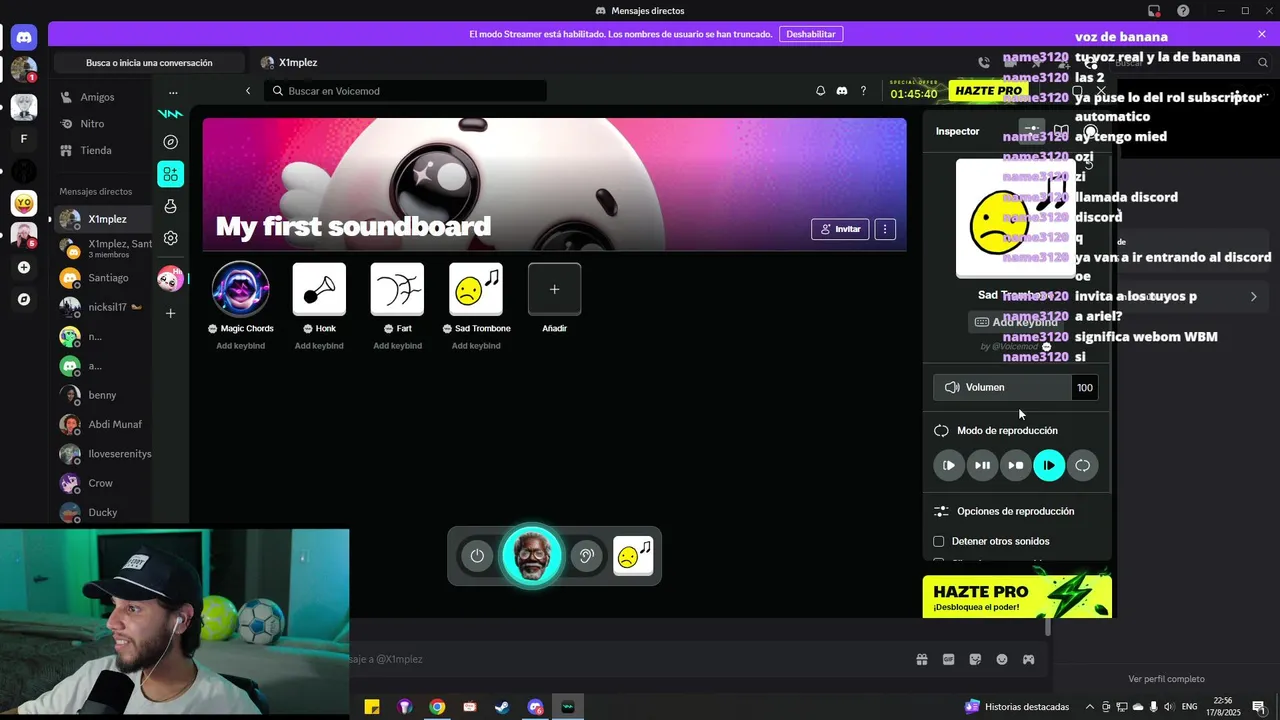Click the Buscar en Voicemod search field

click(x=406, y=91)
